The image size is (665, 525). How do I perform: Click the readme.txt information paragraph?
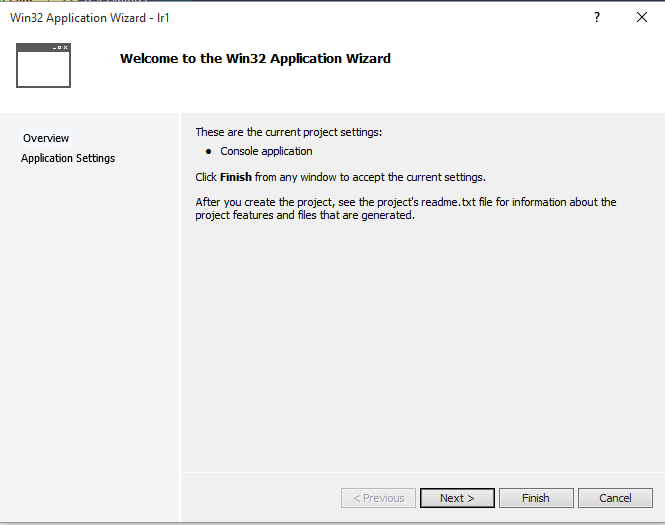tap(405, 209)
